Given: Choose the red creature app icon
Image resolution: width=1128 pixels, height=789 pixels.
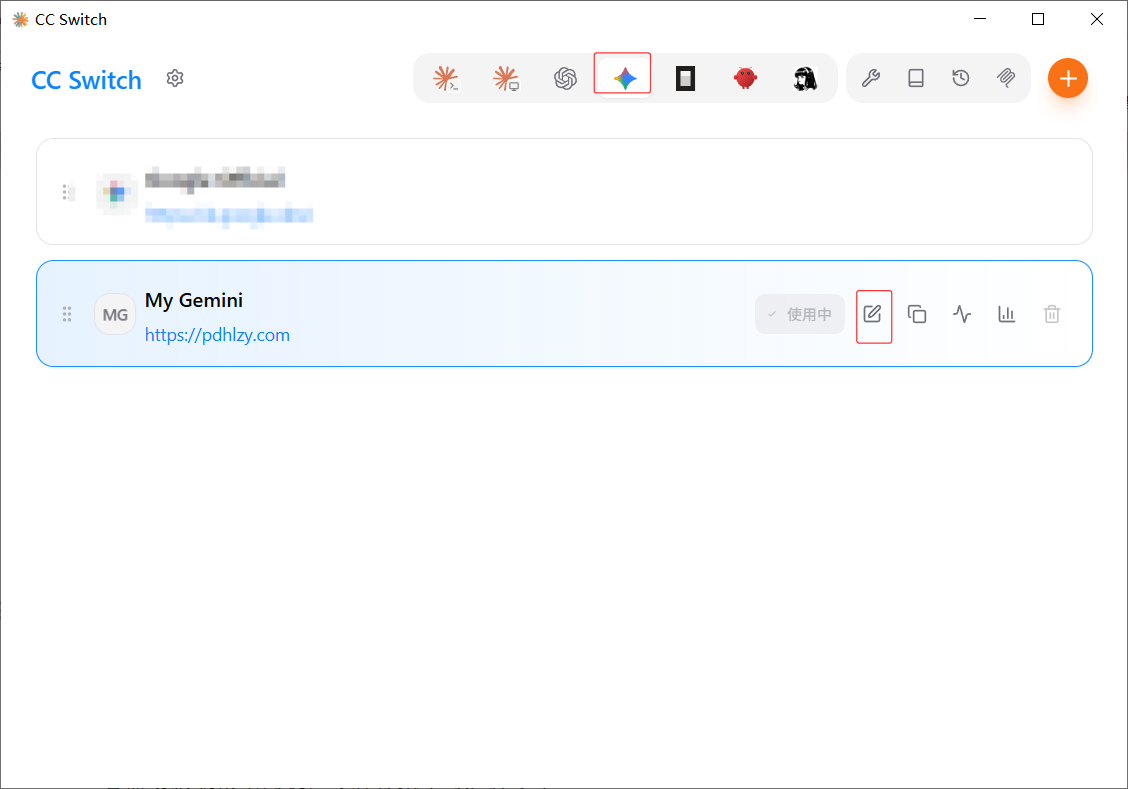Looking at the screenshot, I should pos(745,78).
